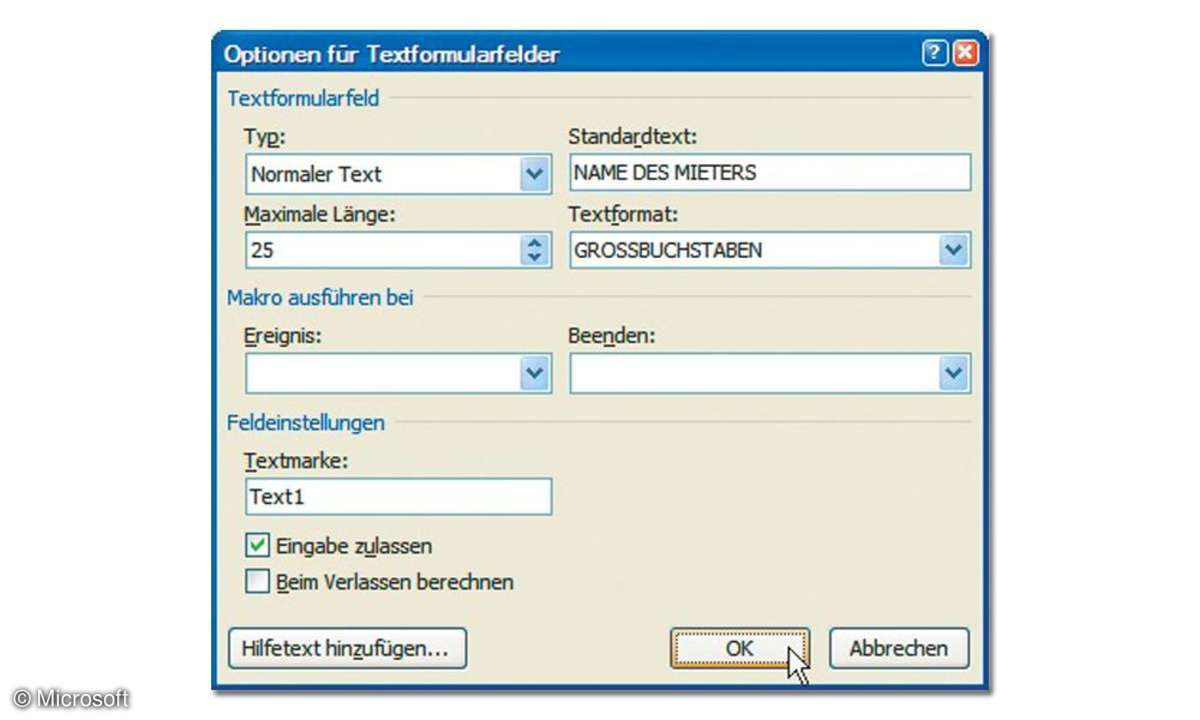
Task: Enable Beim Verlassen berechnen checkbox
Action: (x=257, y=581)
